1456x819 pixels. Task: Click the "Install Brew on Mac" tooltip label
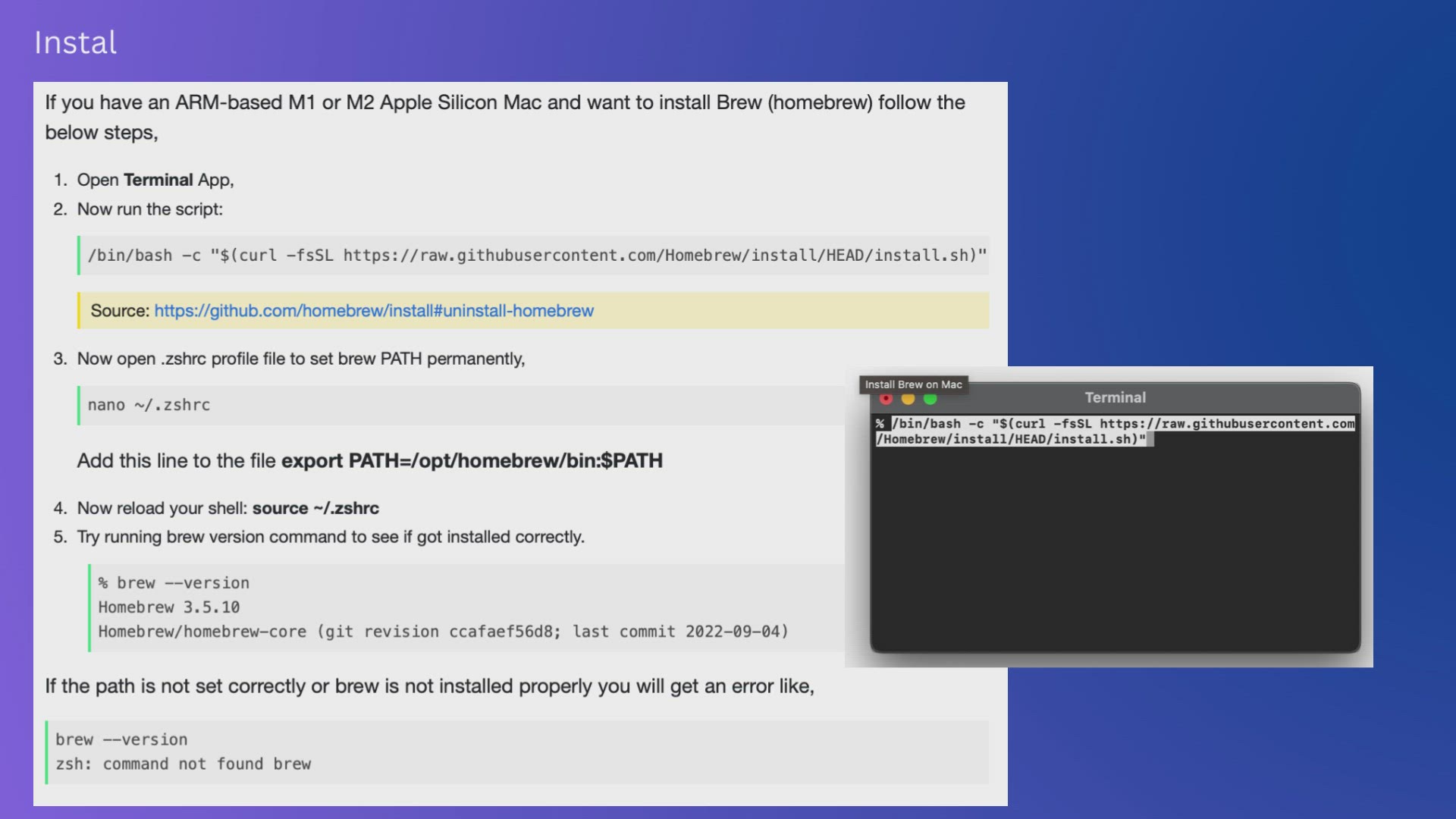pos(913,384)
